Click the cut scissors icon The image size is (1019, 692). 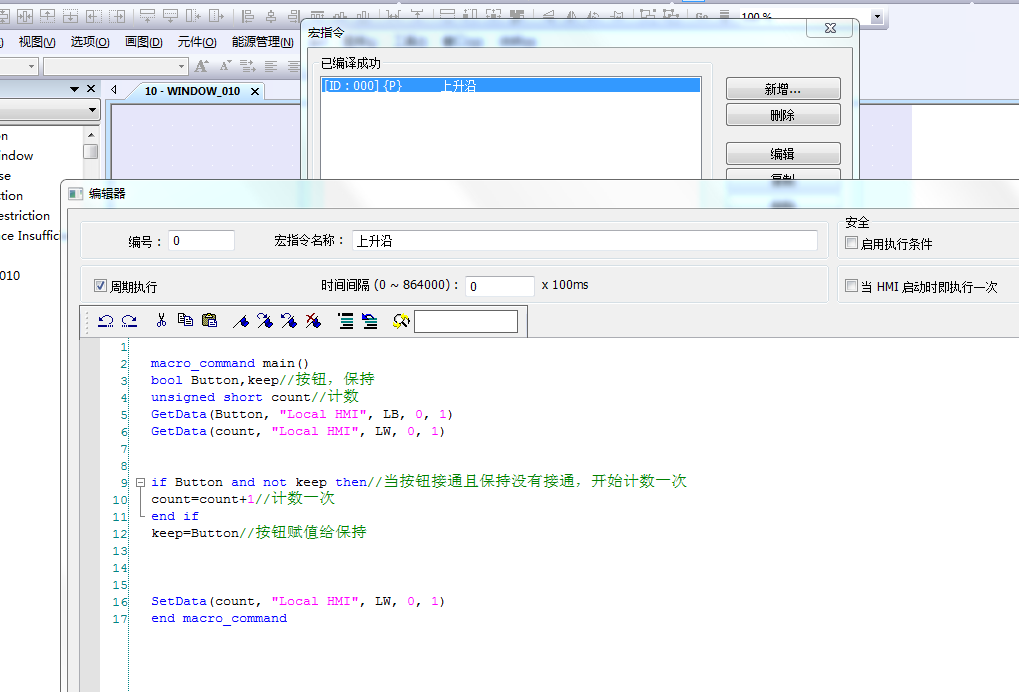tap(160, 321)
